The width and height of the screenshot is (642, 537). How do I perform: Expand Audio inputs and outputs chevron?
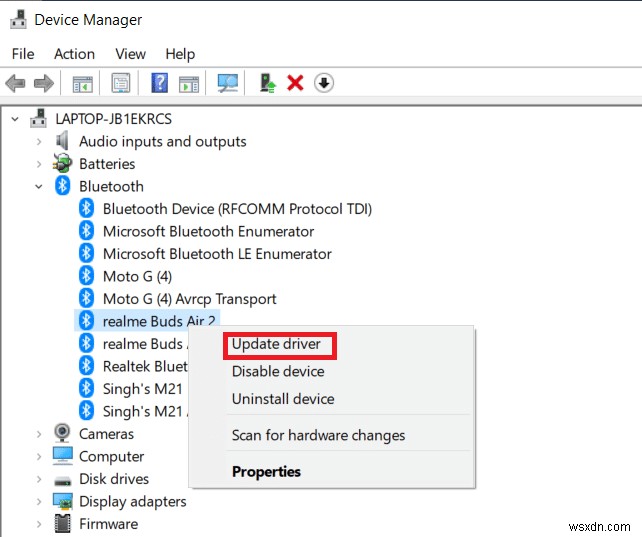coord(39,142)
